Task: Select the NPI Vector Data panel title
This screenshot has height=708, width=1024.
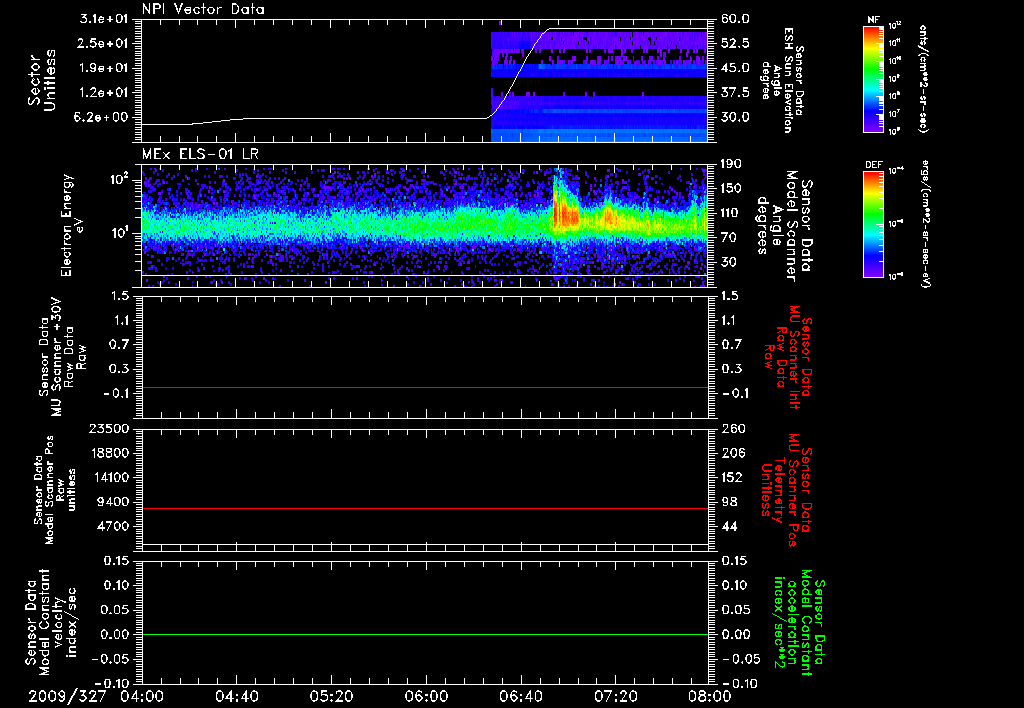Action: (x=204, y=10)
